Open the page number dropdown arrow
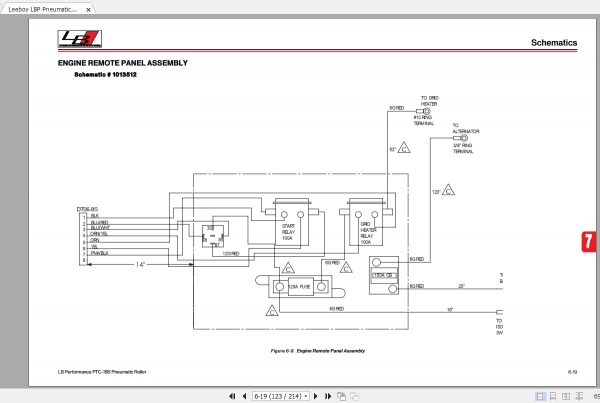Viewport: 600px width, 403px height. pos(306,396)
